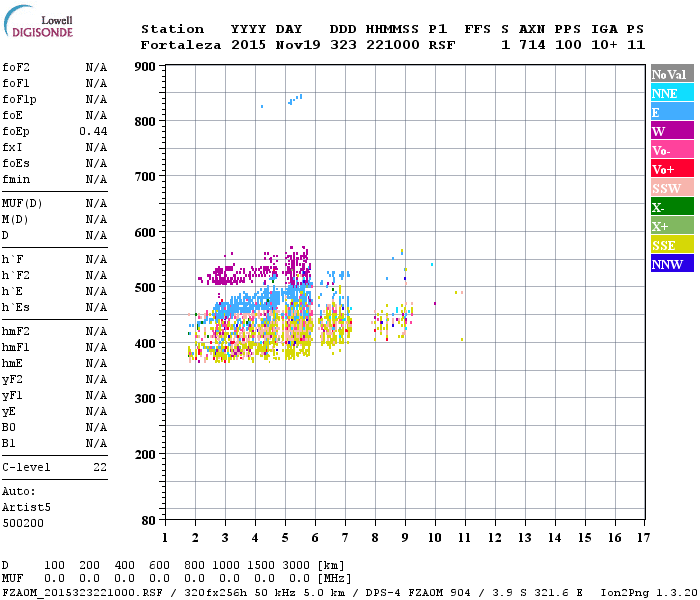Select the Vo- pink legend swatch
Viewport: 700px width, 600px height.
click(x=672, y=150)
